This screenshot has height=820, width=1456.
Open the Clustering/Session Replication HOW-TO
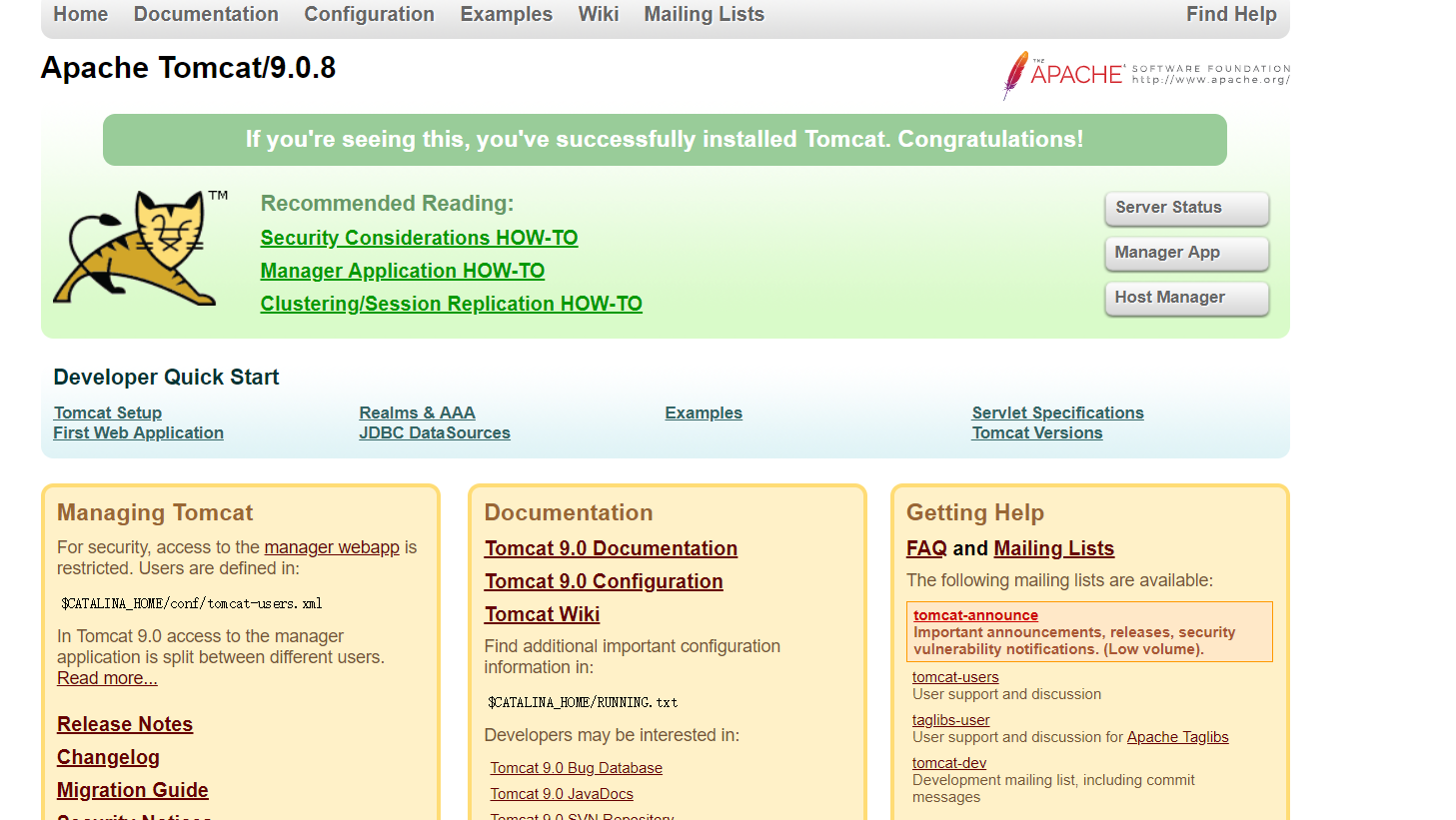point(451,304)
